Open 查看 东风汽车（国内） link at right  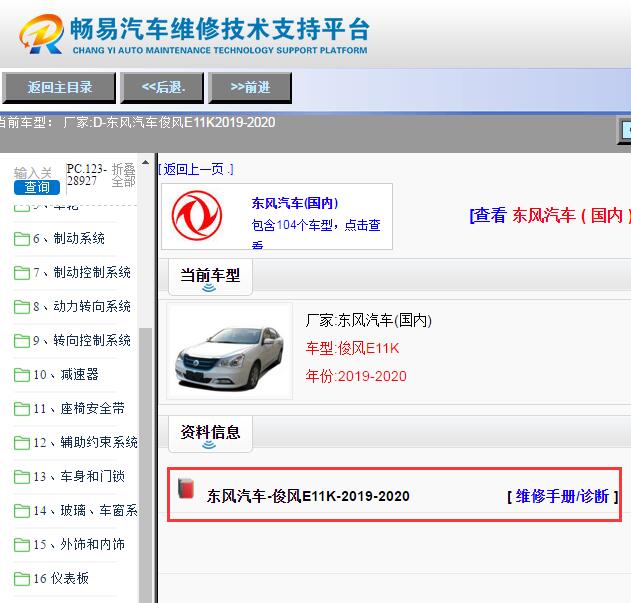tap(550, 215)
